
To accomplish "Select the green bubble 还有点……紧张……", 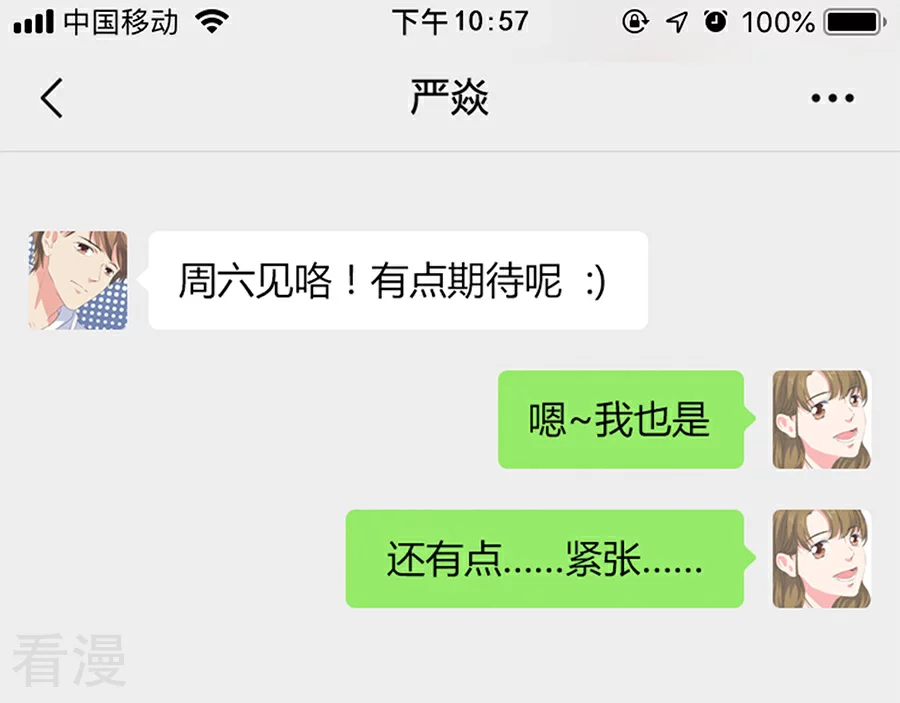I will pyautogui.click(x=545, y=559).
